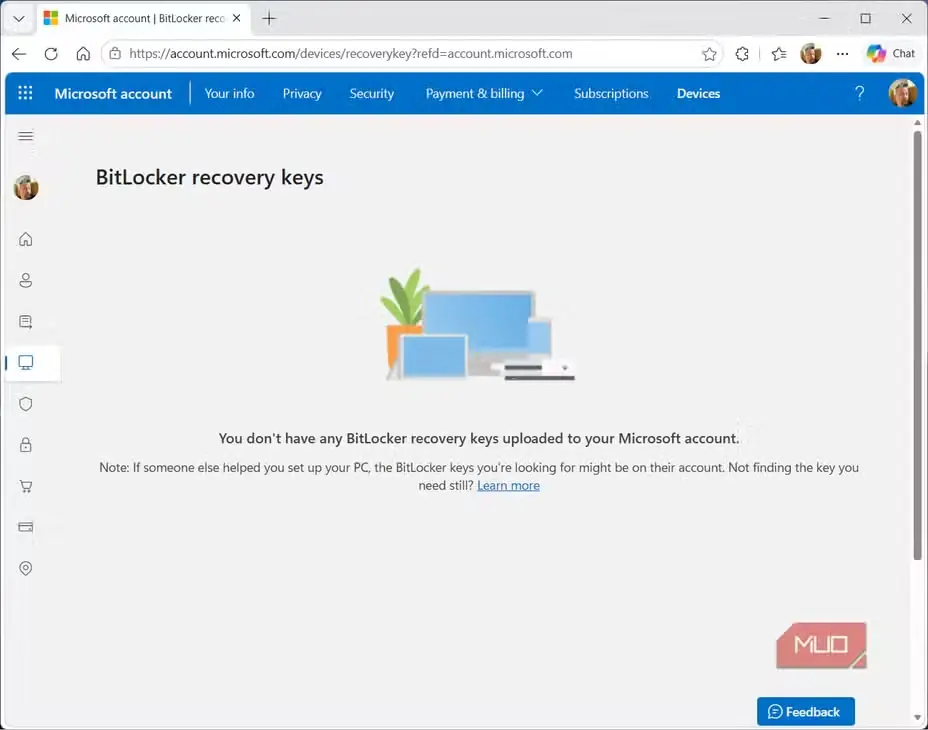Toggle the hamburger navigation menu
Viewport: 928px width, 730px height.
click(x=25, y=136)
